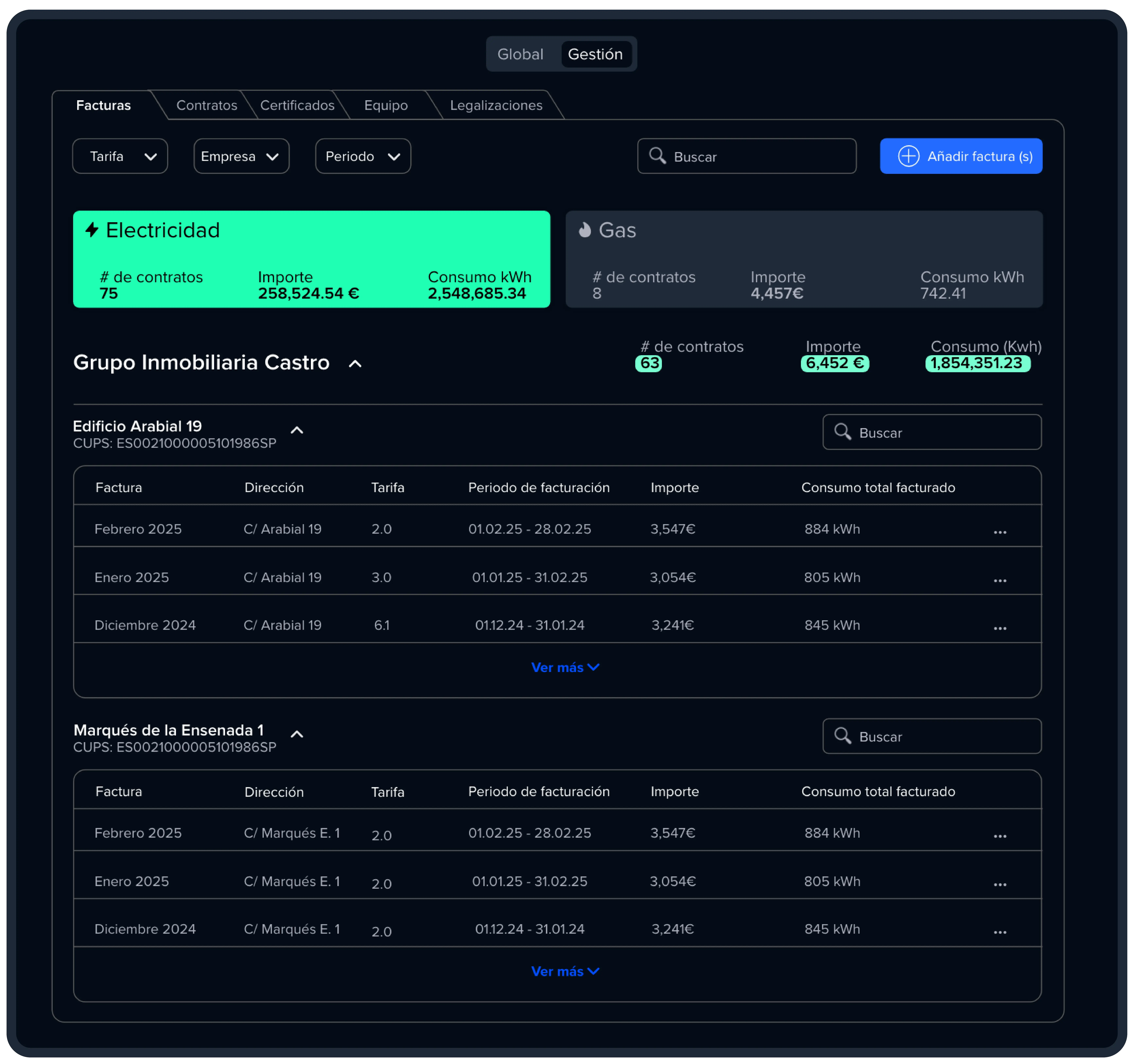Viewport: 1137px width, 1064px height.
Task: Open the Empresa filter dropdown
Action: (241, 156)
